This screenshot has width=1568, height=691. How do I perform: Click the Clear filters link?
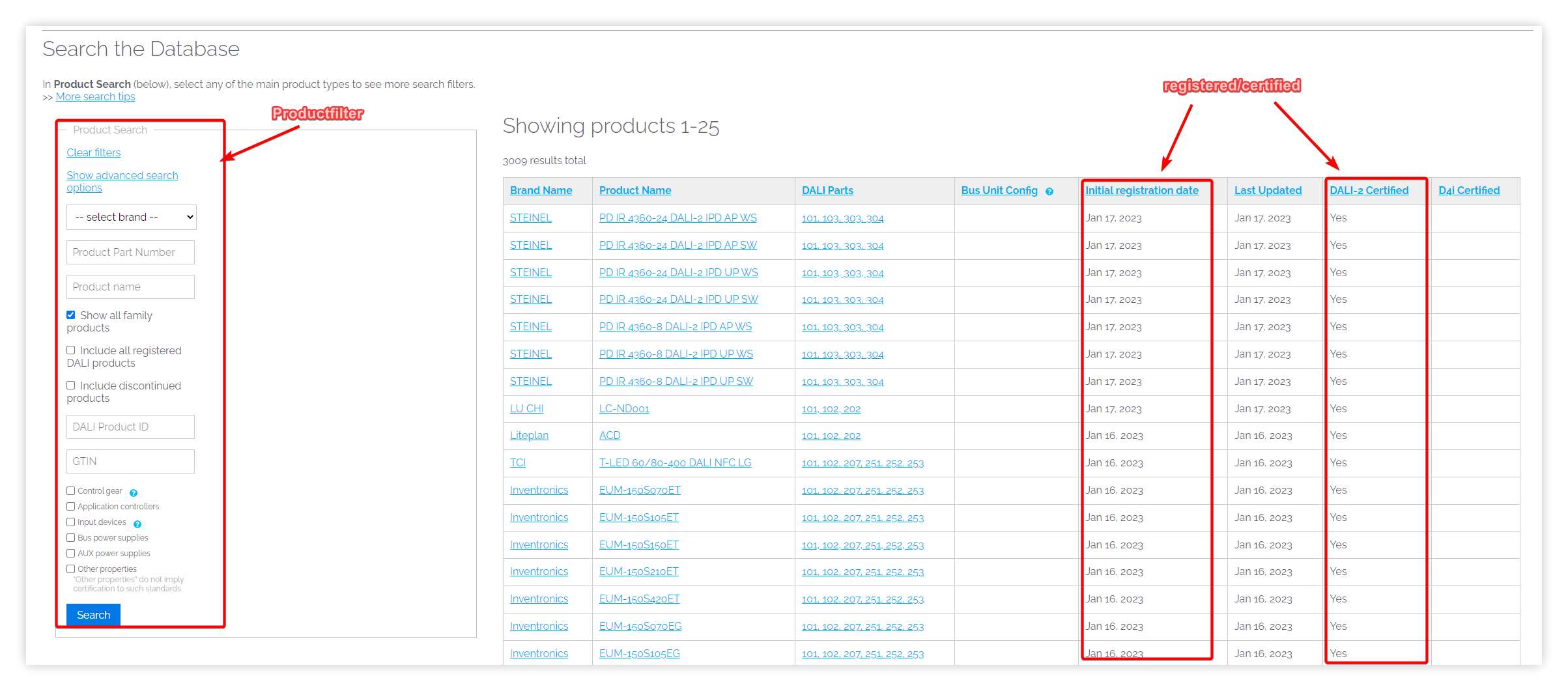[93, 152]
